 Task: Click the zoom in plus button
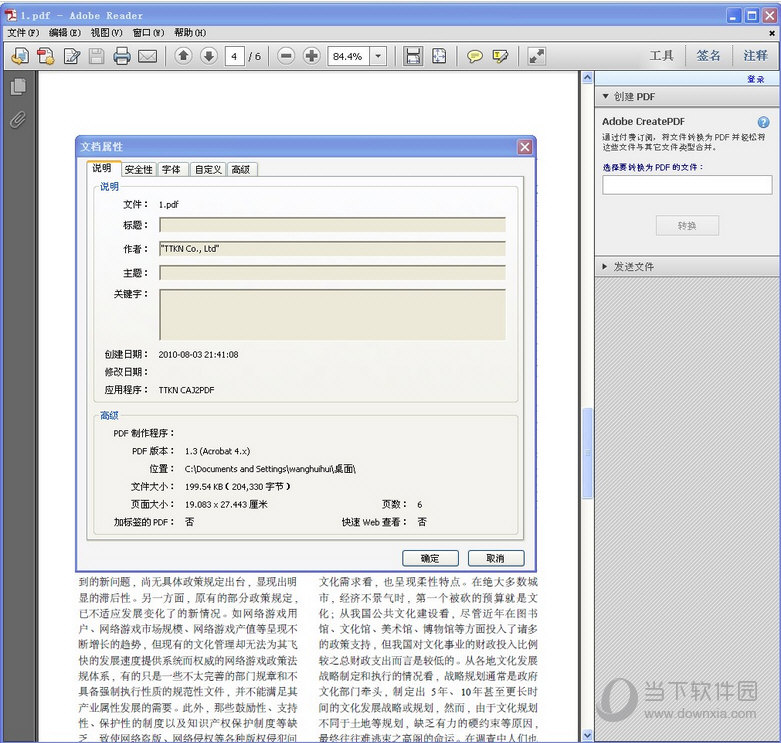[x=312, y=56]
